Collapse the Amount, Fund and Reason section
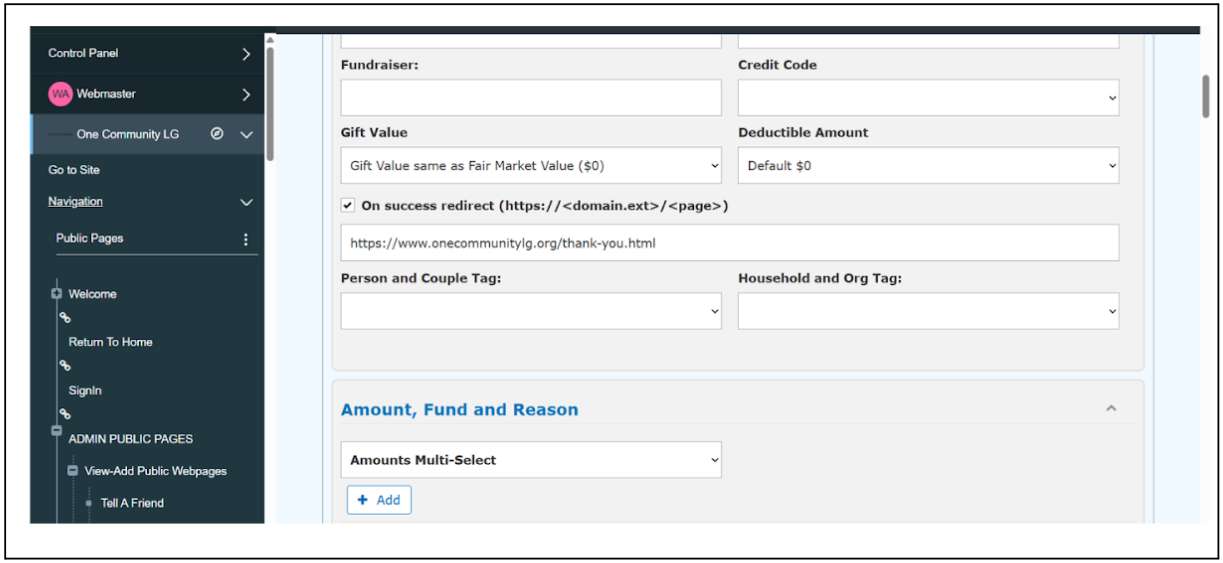 (1111, 409)
